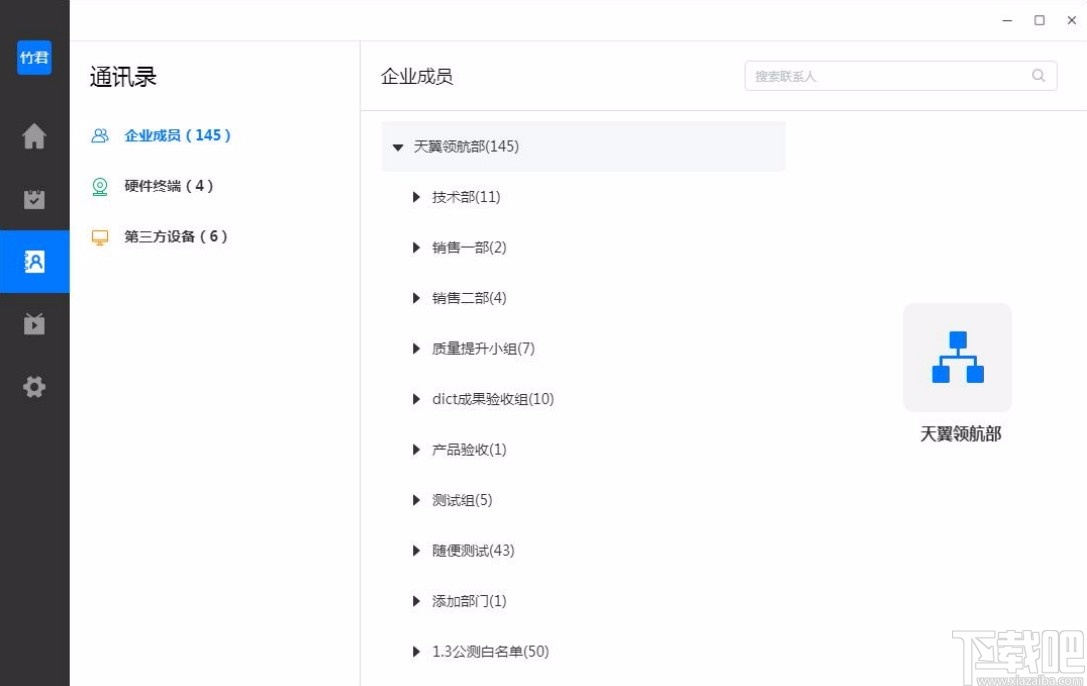Open the Home icon in the sidebar

point(34,136)
